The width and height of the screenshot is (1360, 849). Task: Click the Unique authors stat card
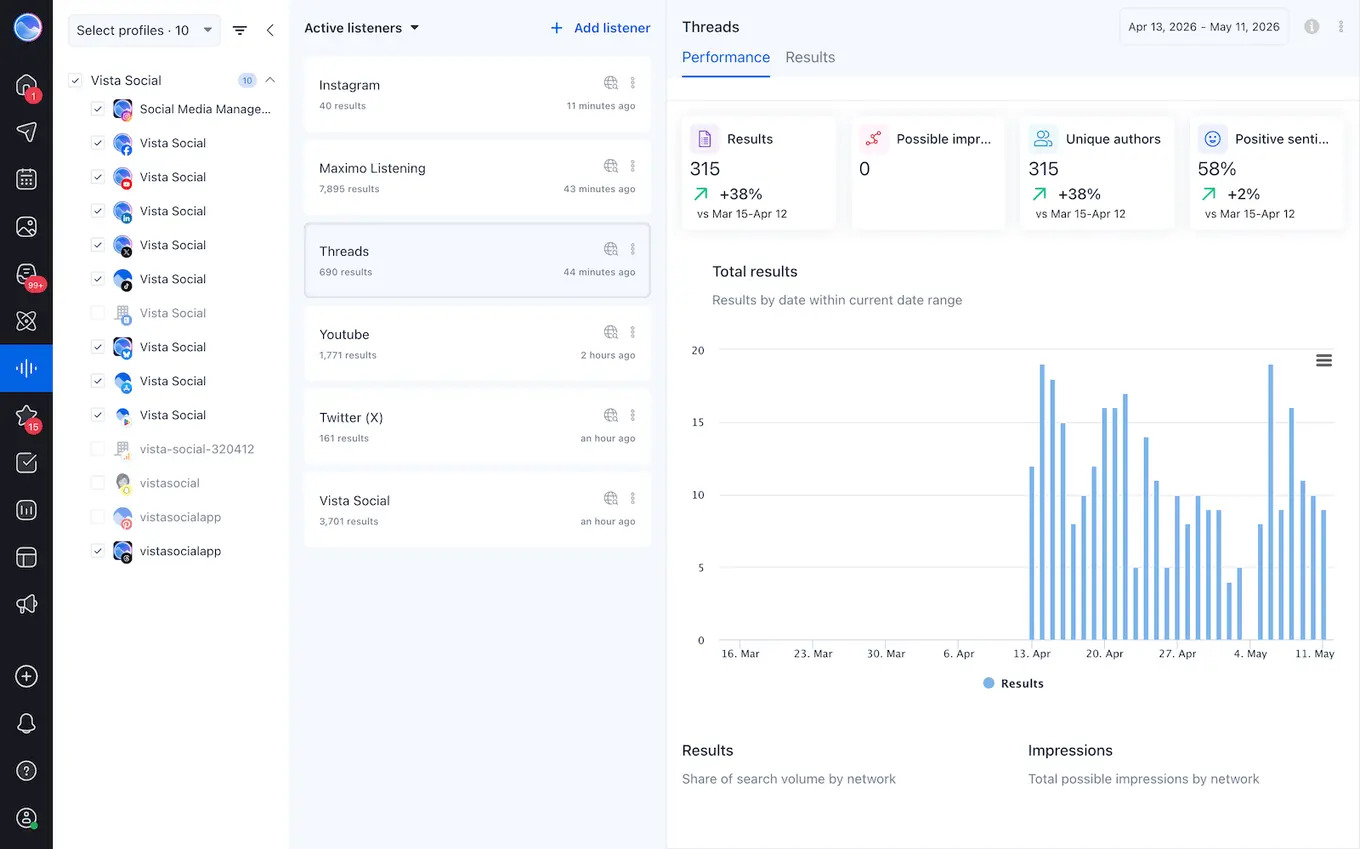tap(1097, 173)
